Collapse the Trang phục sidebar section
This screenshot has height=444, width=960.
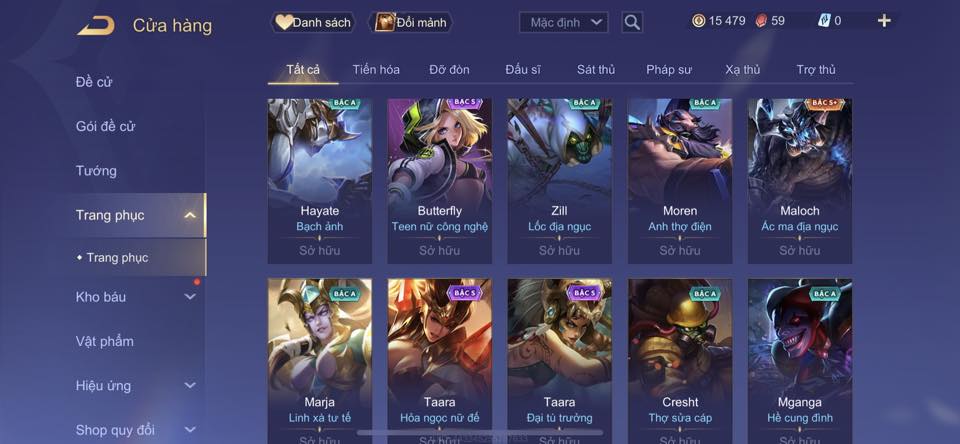coord(190,215)
